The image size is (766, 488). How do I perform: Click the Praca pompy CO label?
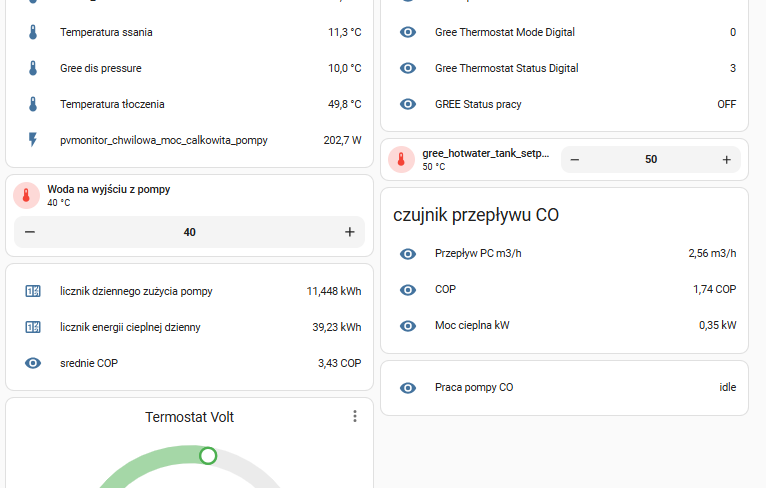point(474,387)
